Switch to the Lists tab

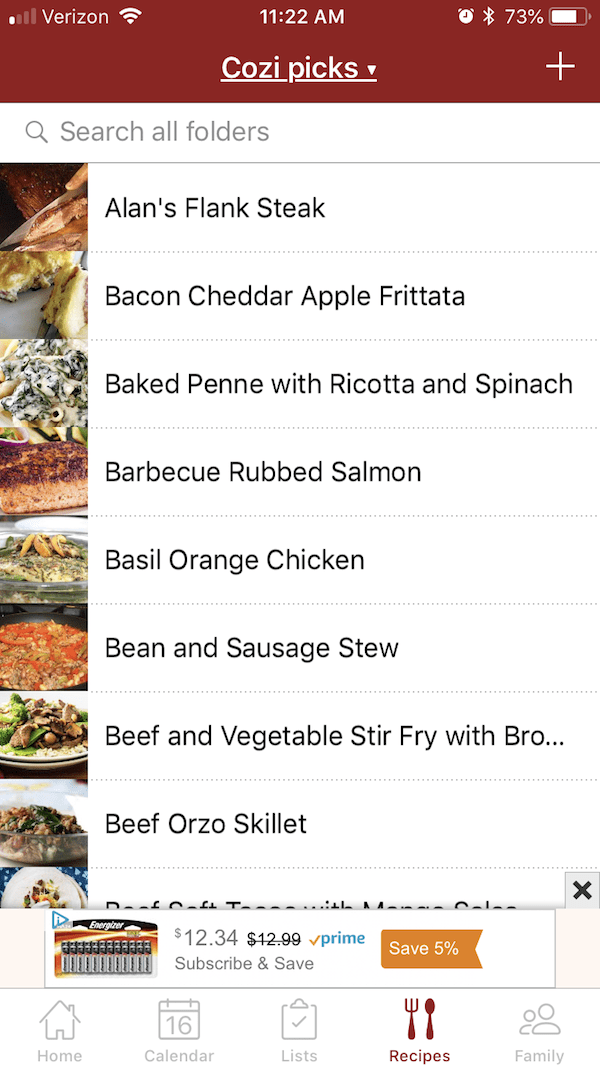pyautogui.click(x=299, y=1030)
